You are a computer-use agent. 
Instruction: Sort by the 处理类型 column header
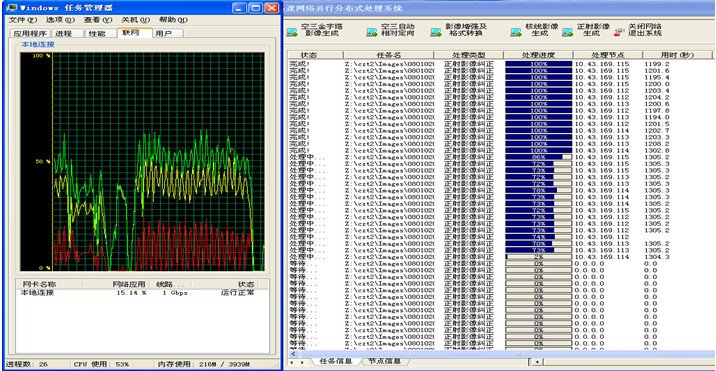pyautogui.click(x=469, y=55)
